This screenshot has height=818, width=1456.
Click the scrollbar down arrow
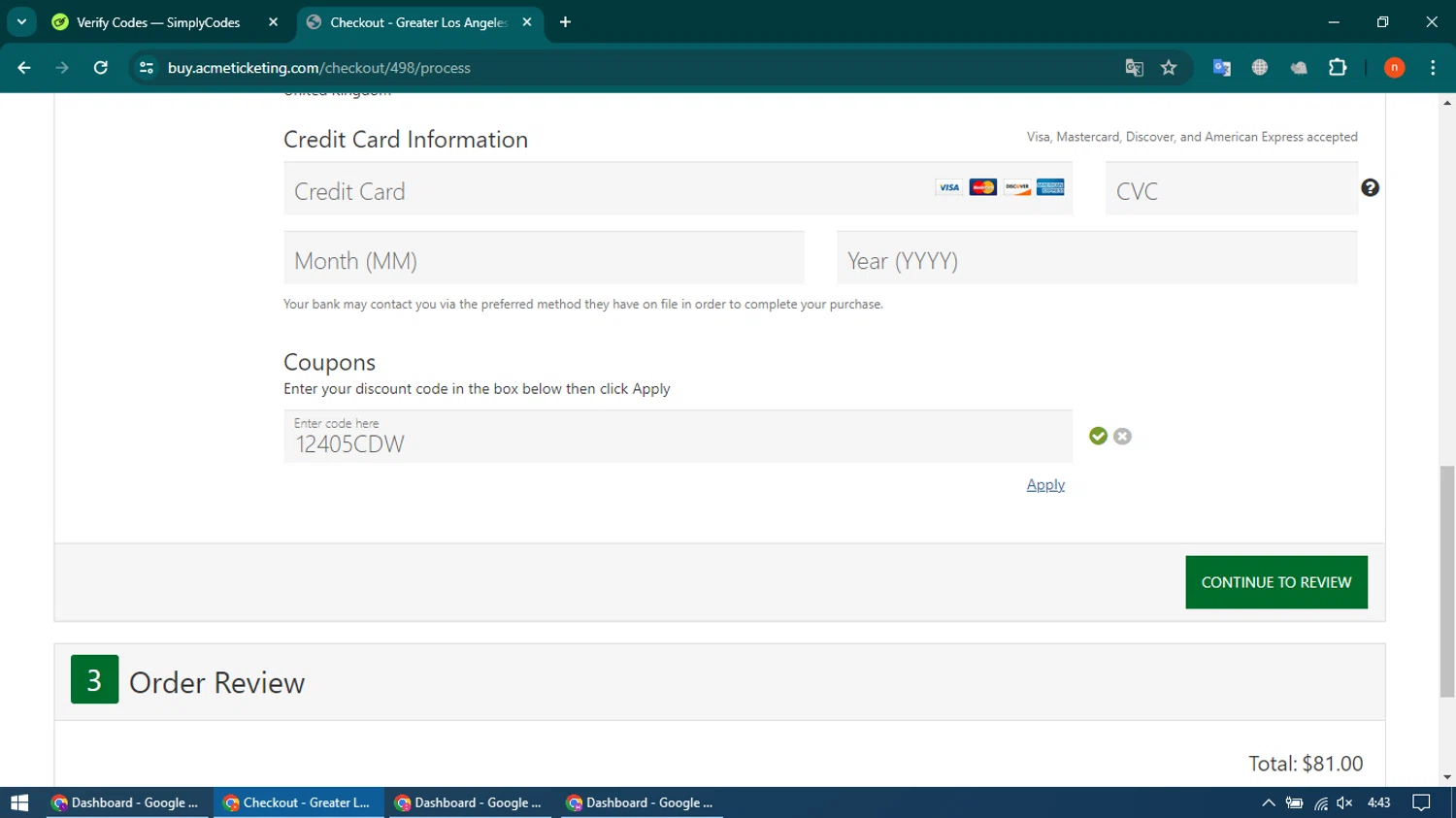pyautogui.click(x=1447, y=777)
